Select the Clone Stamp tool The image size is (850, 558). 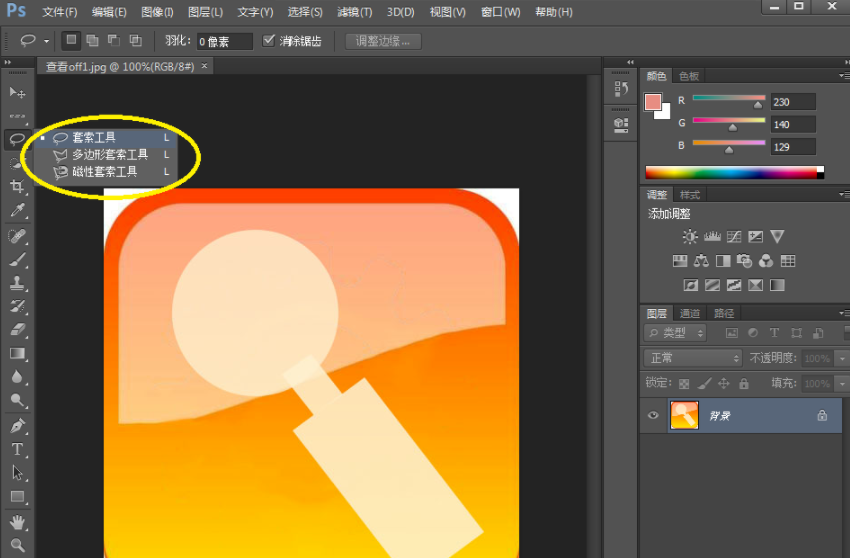[x=17, y=283]
